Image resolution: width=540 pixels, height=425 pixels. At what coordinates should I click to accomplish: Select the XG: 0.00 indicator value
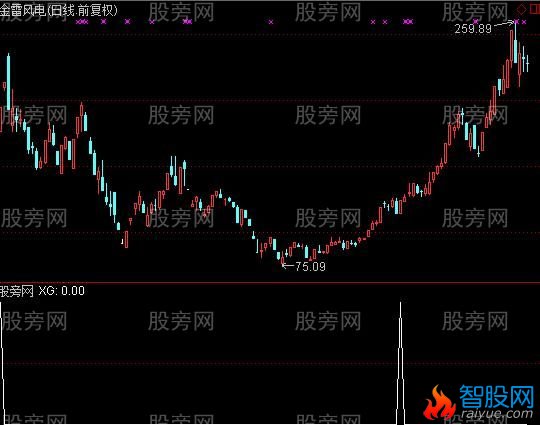pyautogui.click(x=62, y=291)
